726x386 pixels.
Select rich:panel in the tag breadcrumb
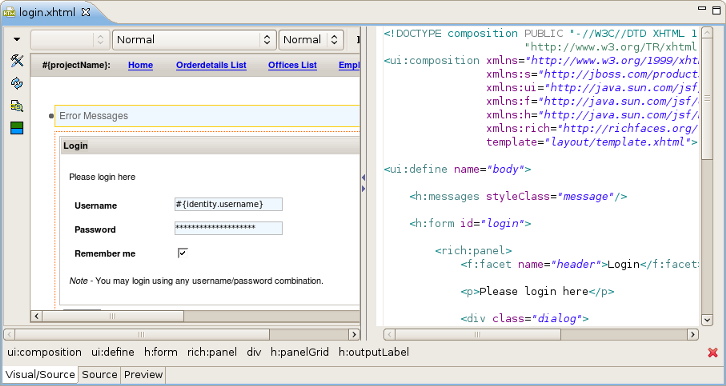(212, 352)
